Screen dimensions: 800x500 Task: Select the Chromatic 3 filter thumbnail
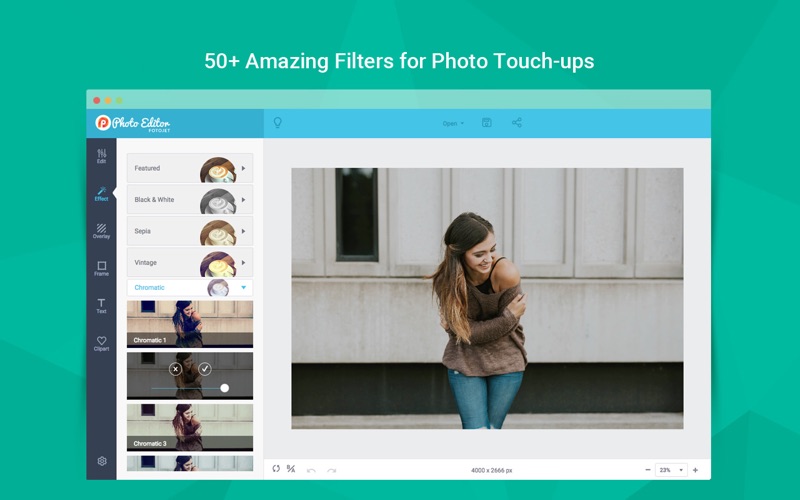point(190,428)
